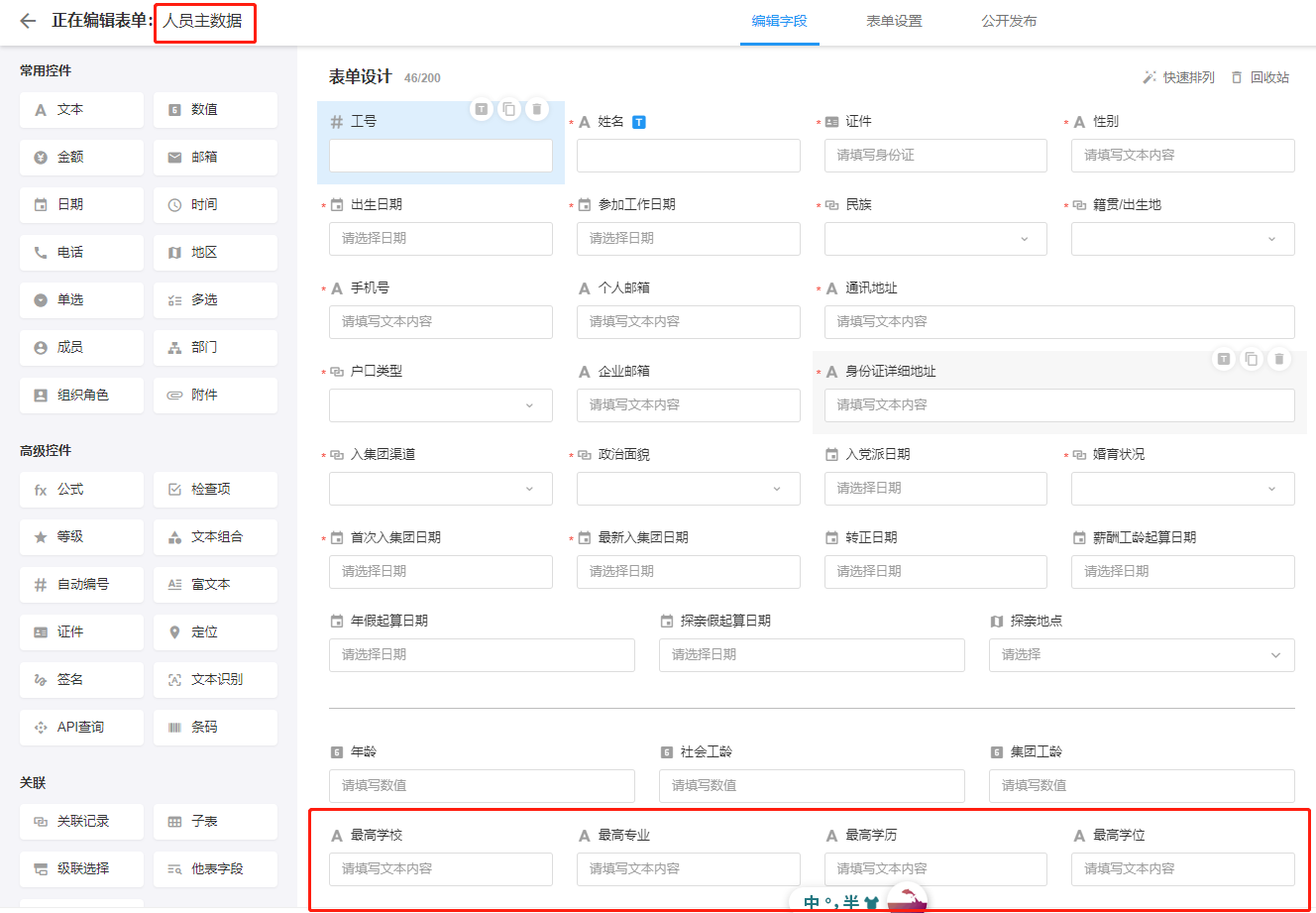Click the trash icon on the 工号 field
The image size is (1316, 913).
[536, 109]
